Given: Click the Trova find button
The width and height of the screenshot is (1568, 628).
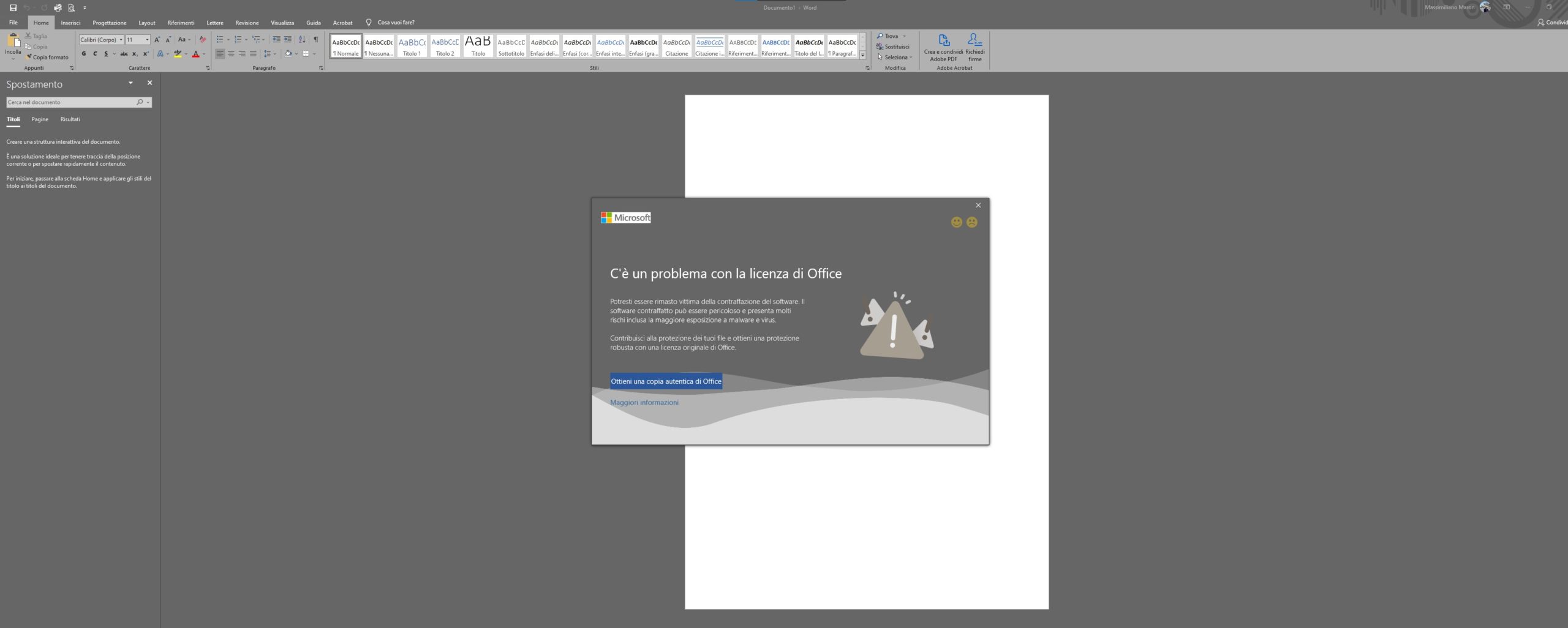Looking at the screenshot, I should point(888,36).
